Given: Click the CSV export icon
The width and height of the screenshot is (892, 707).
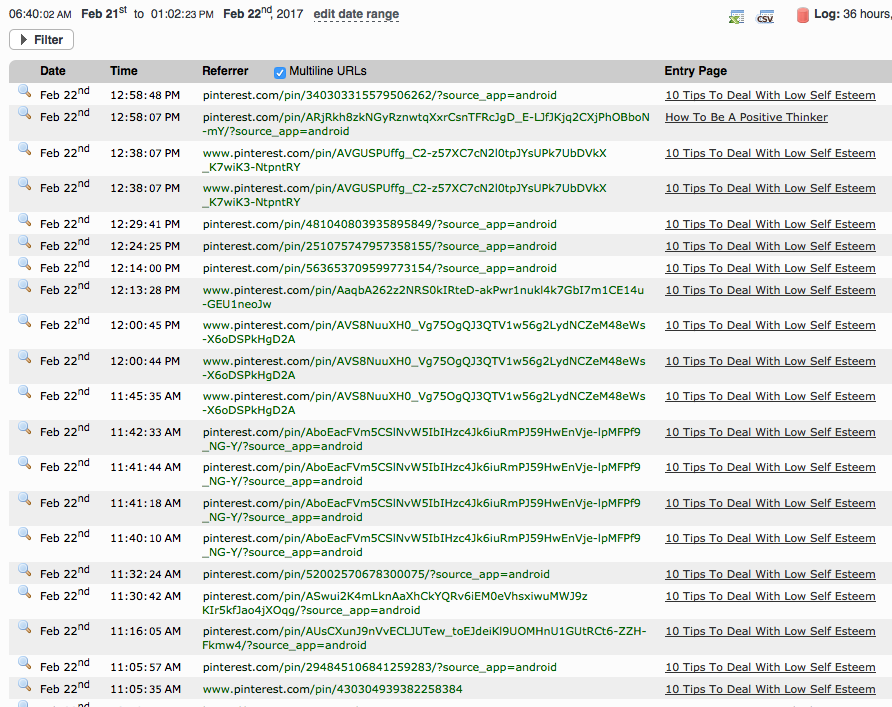Looking at the screenshot, I should (x=765, y=16).
